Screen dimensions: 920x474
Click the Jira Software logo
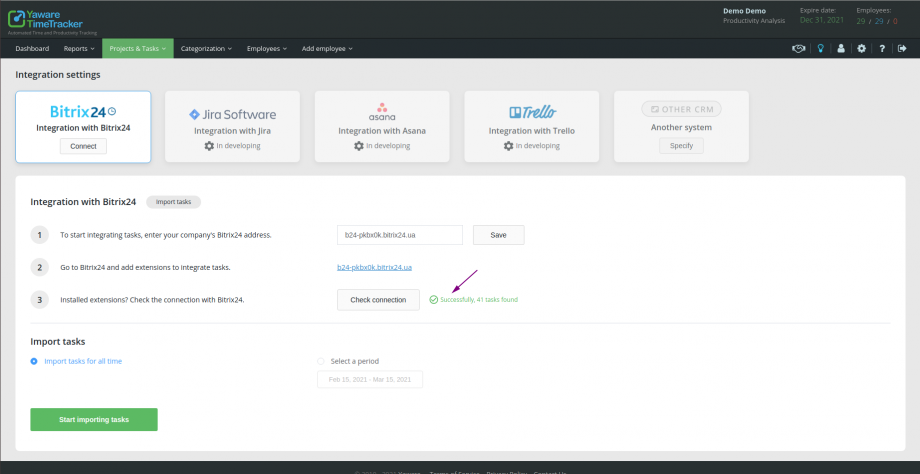232,114
